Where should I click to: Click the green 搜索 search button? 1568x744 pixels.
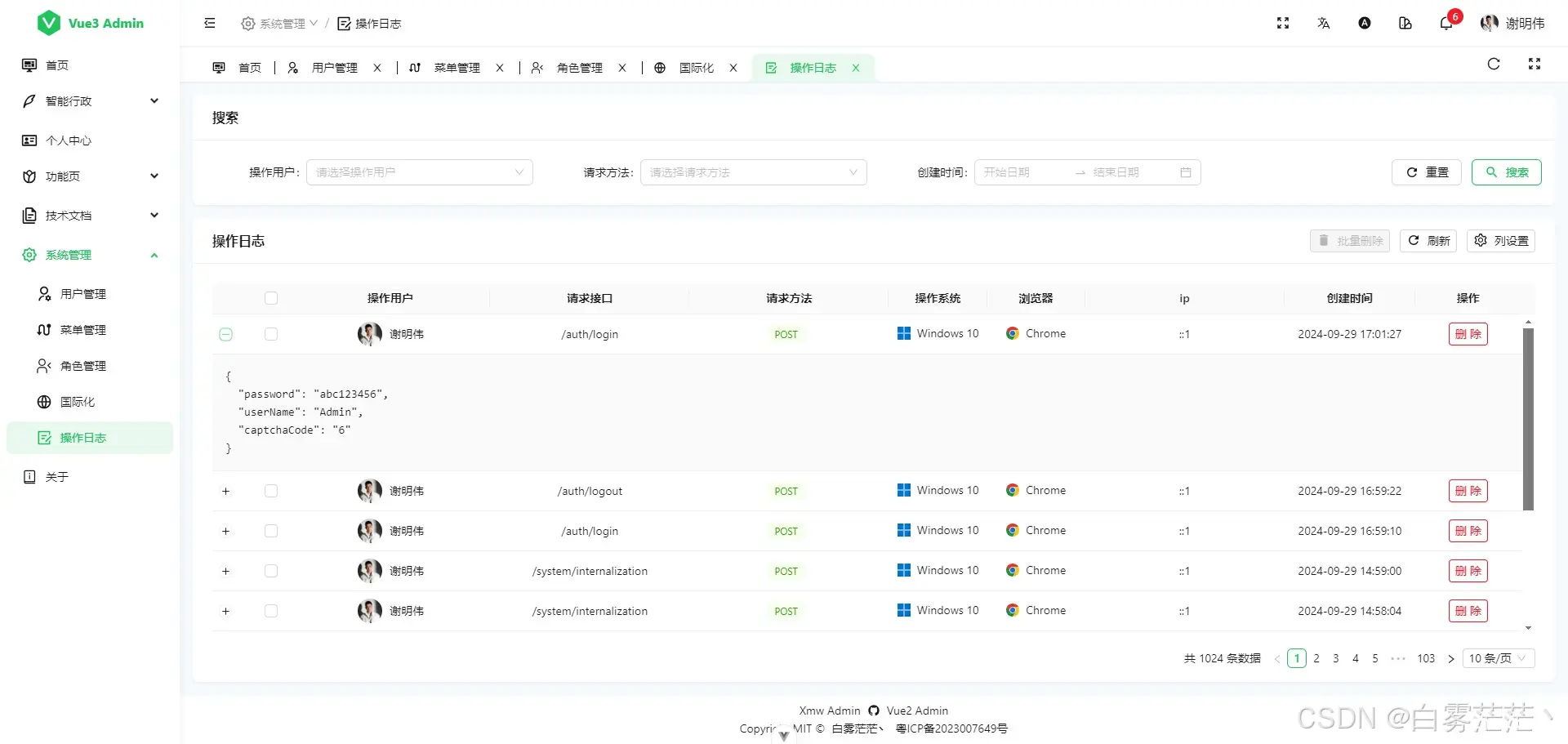pos(1507,172)
